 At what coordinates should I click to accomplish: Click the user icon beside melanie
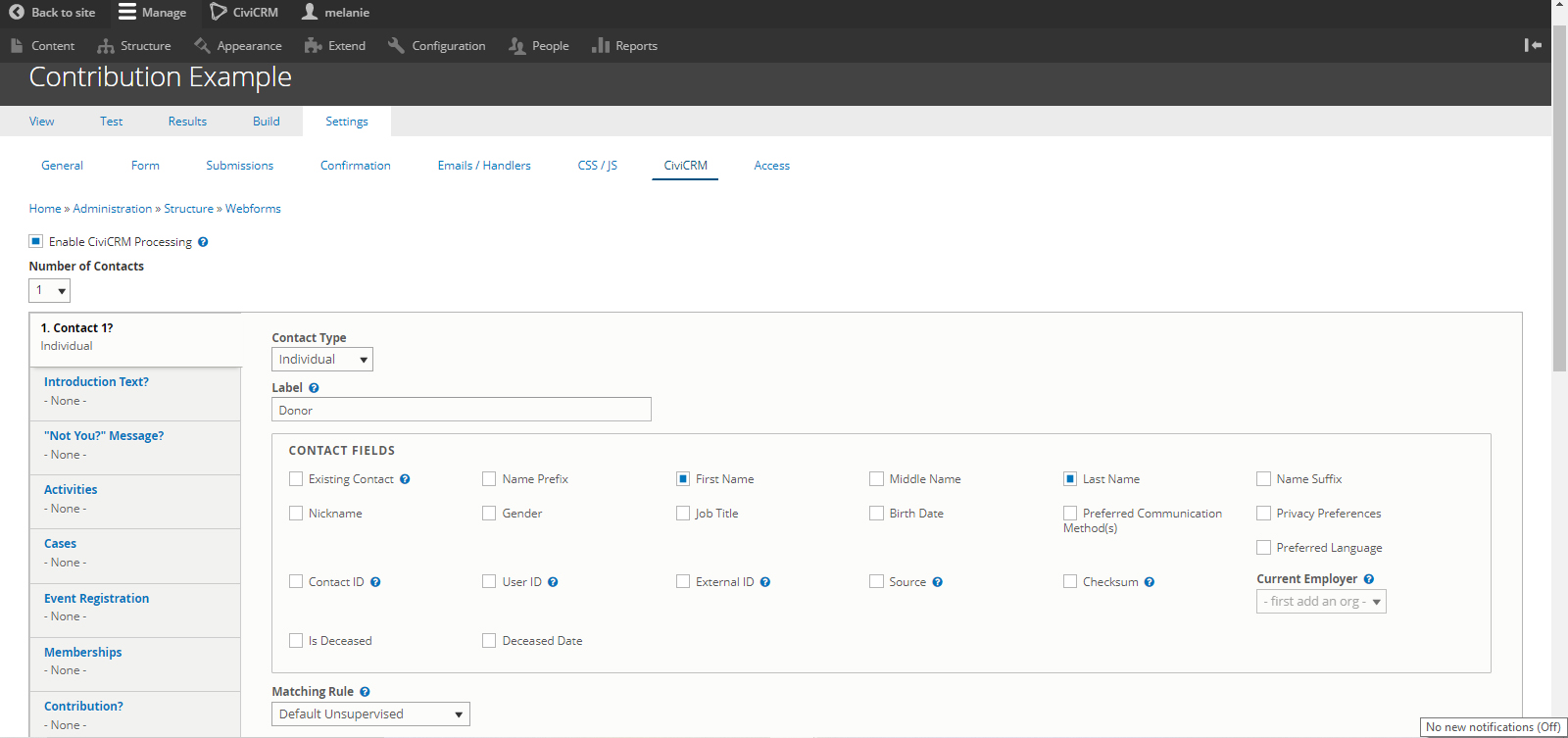coord(310,12)
